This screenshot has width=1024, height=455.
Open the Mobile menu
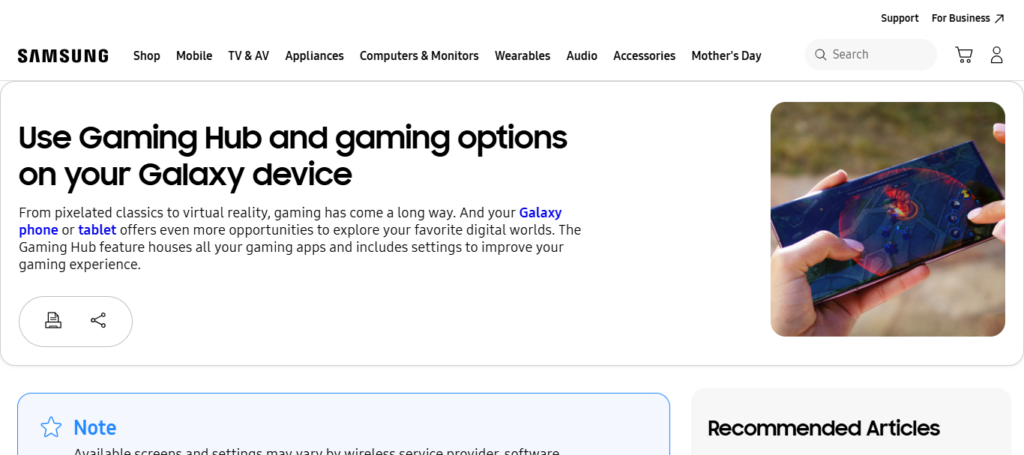(x=194, y=55)
